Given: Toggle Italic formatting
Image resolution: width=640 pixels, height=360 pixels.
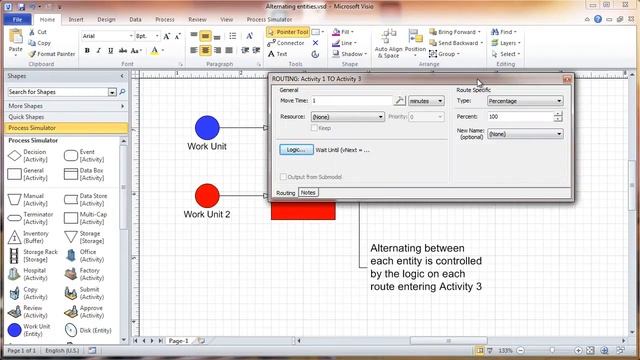Looking at the screenshot, I should 98,51.
